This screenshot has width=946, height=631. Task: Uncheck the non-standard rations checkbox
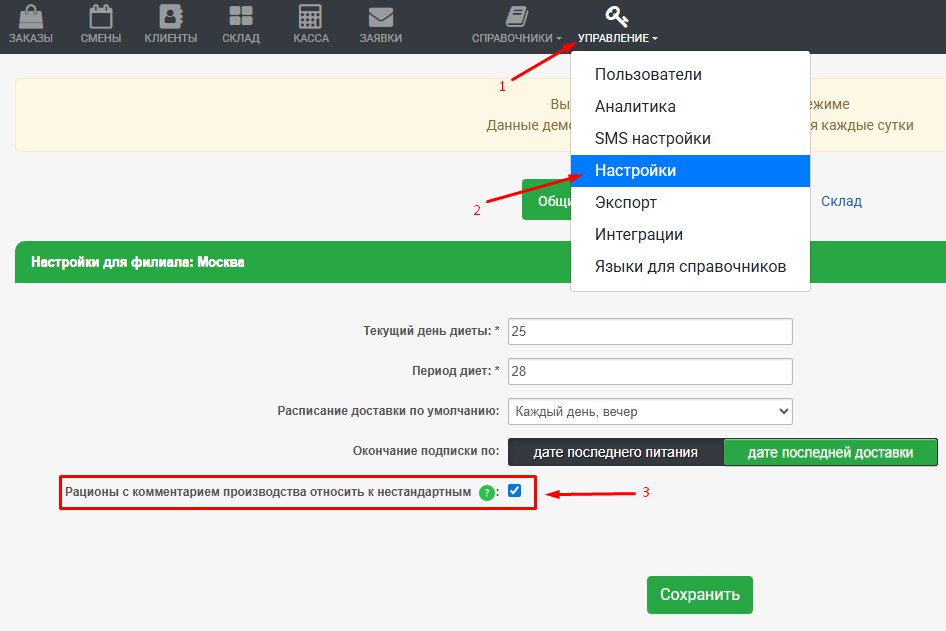[x=514, y=491]
